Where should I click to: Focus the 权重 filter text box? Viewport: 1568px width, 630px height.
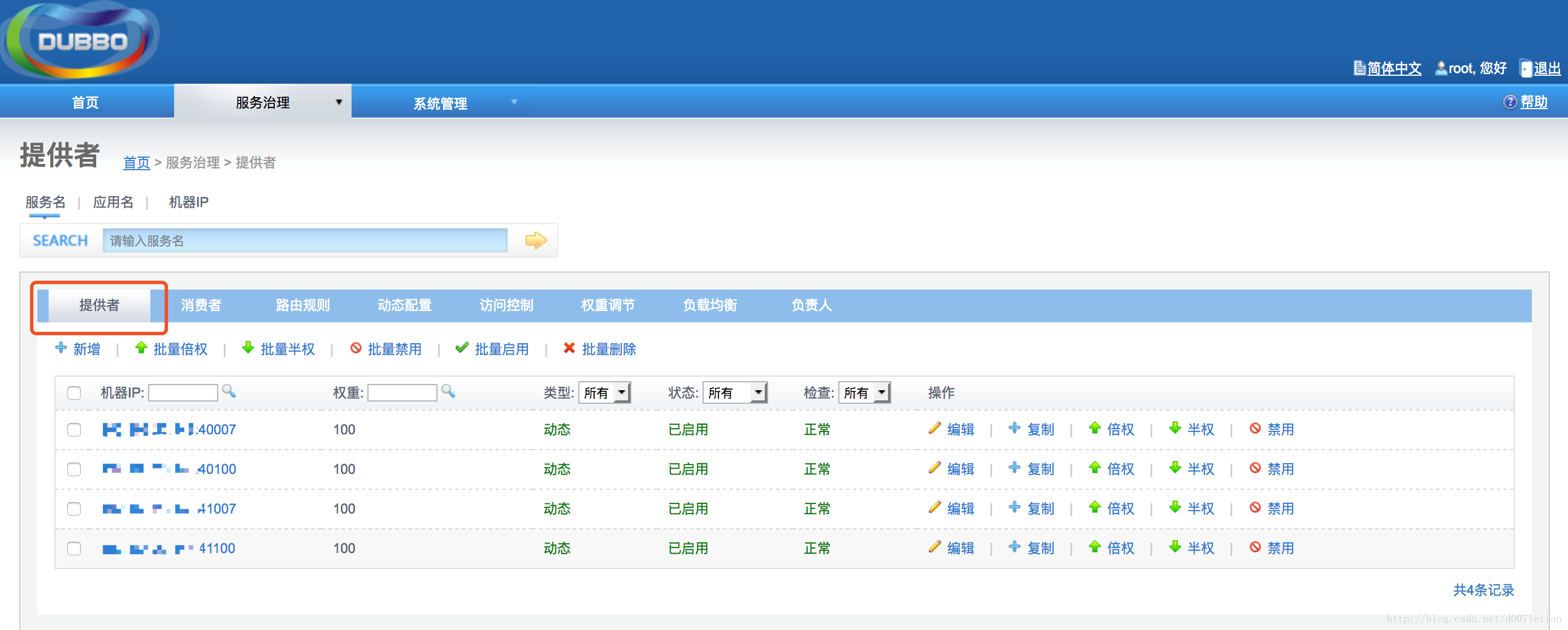tap(402, 393)
